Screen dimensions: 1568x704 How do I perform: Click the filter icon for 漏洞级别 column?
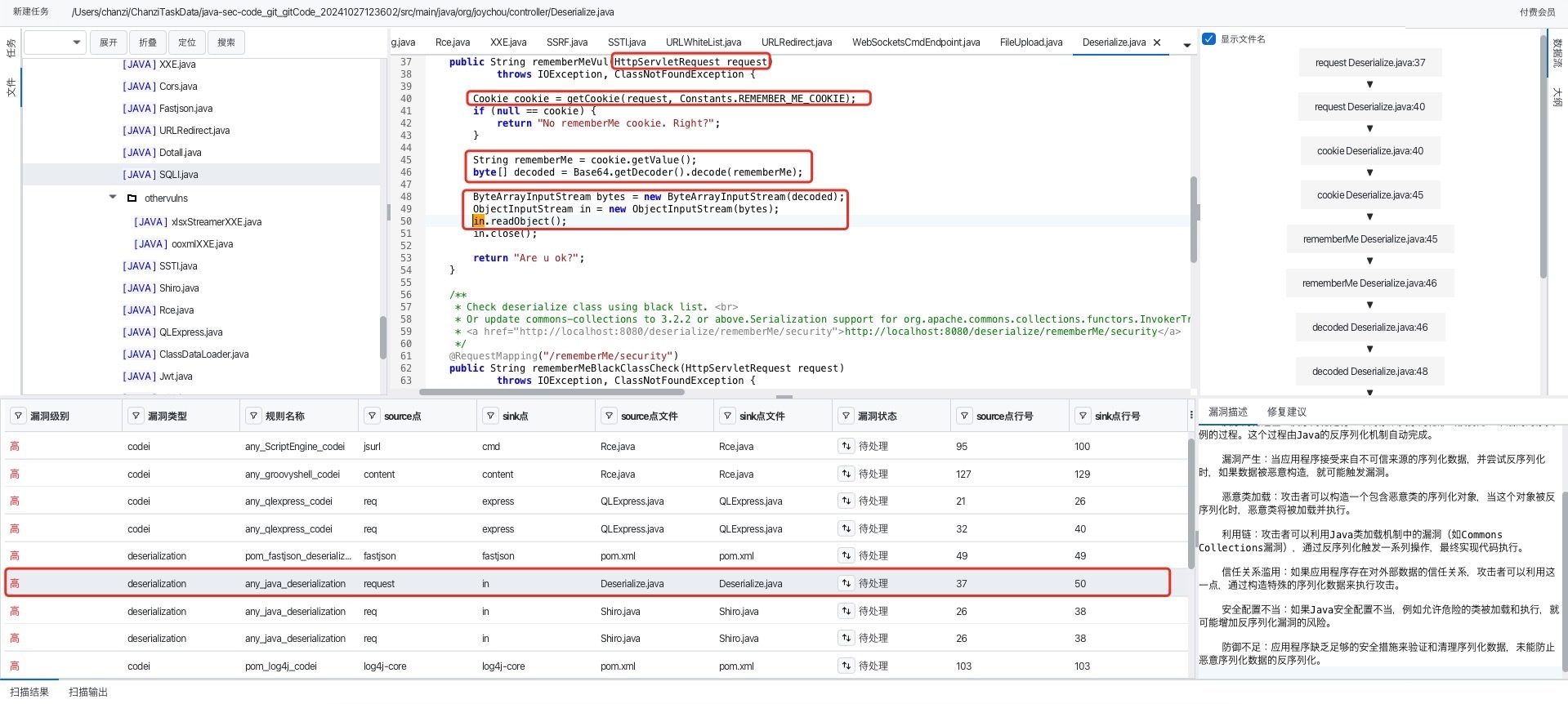pos(17,417)
